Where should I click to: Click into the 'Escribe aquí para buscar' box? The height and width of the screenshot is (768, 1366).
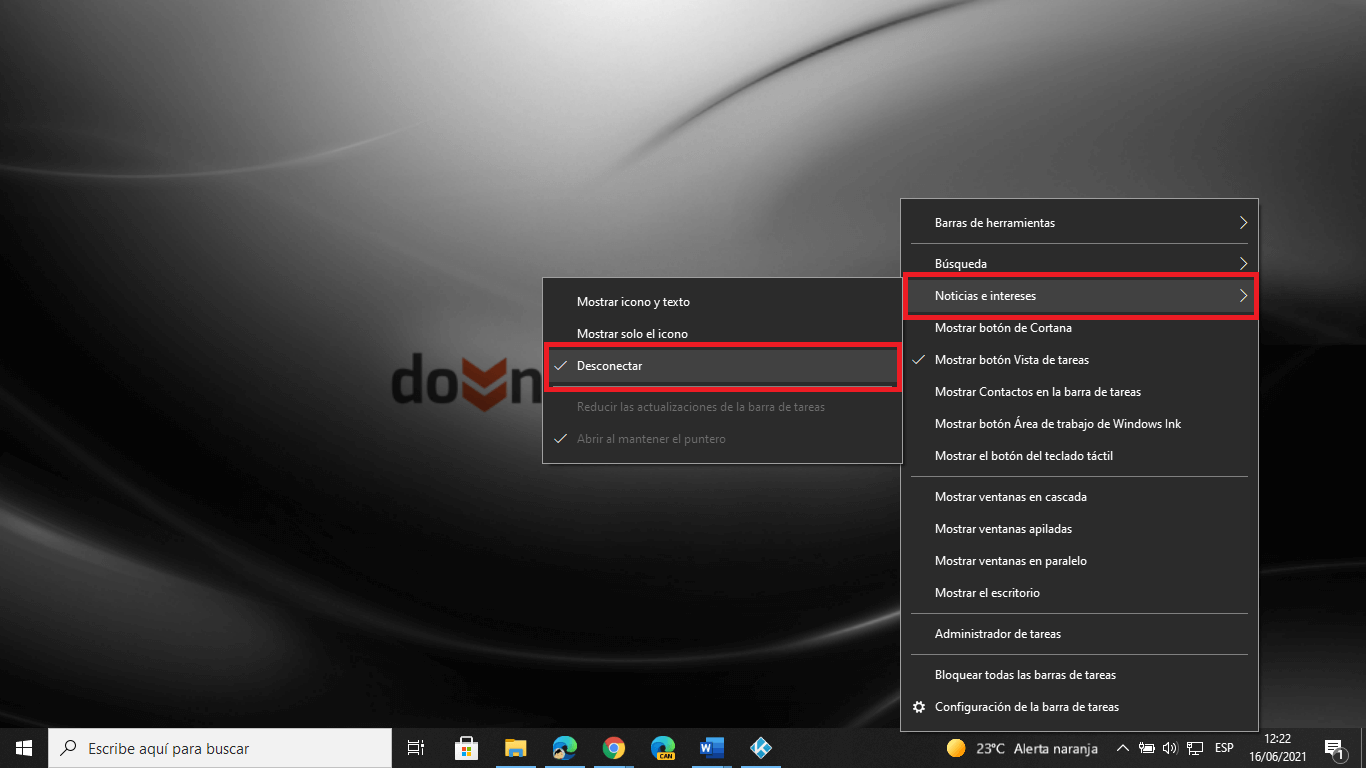[220, 748]
